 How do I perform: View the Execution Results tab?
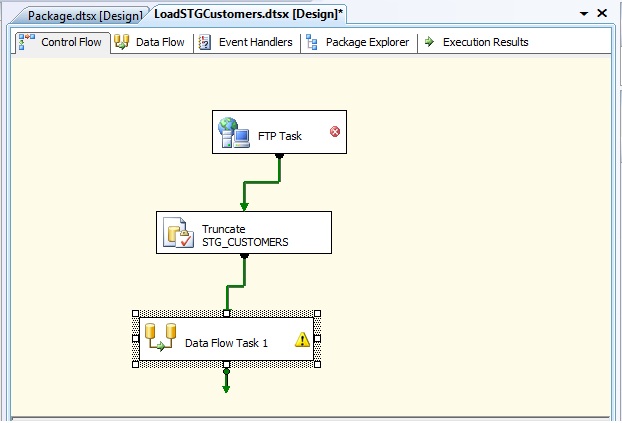476,42
